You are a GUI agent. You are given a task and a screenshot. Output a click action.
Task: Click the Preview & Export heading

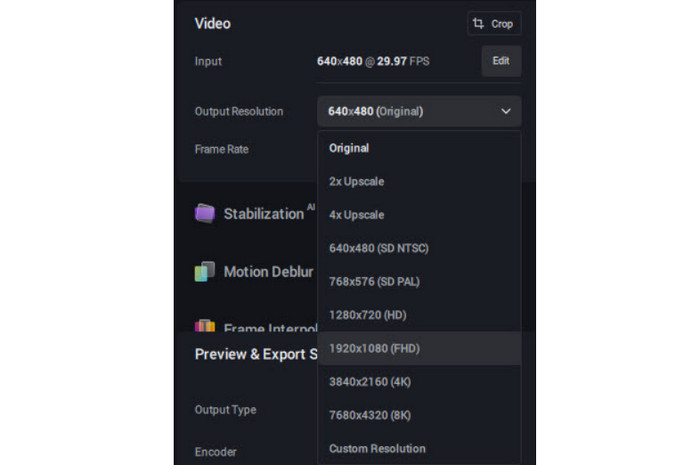256,354
